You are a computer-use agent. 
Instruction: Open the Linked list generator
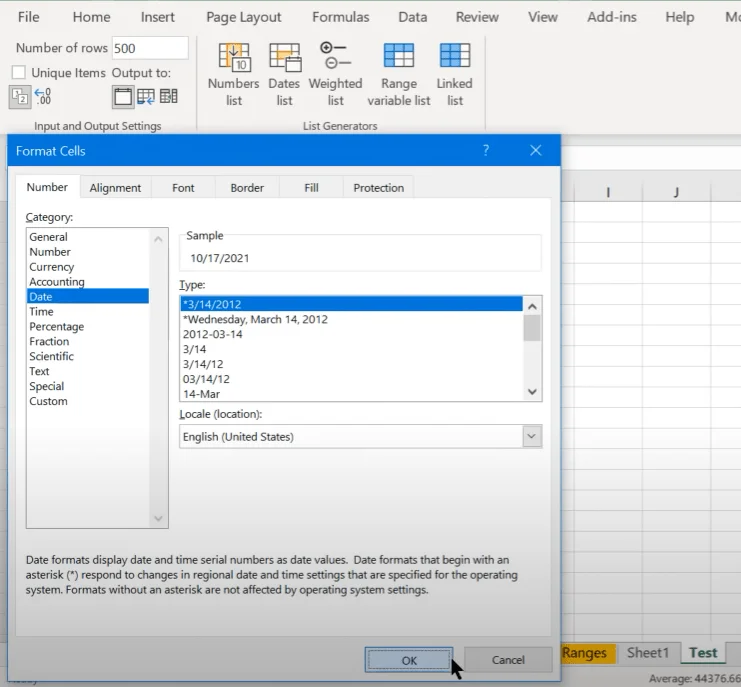(x=455, y=75)
